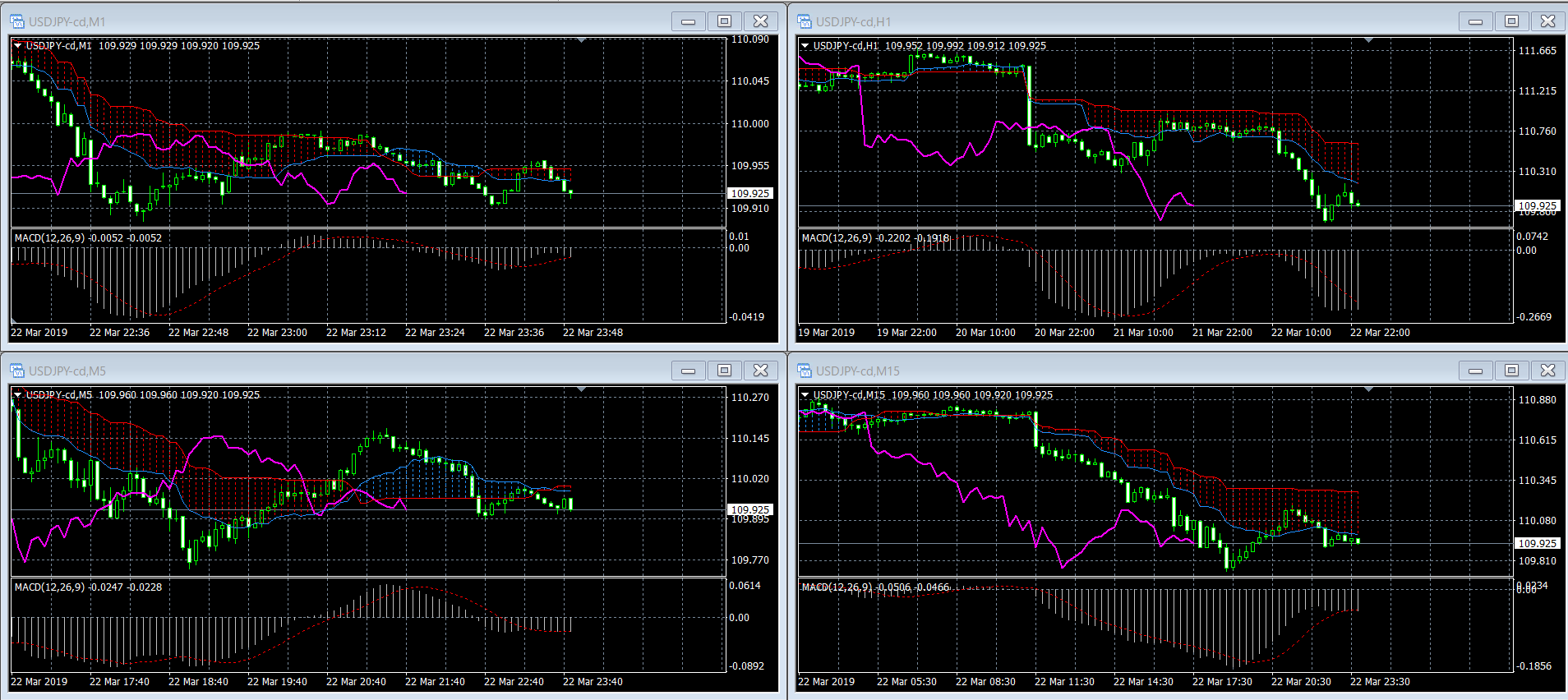Click the USDJPY-cd,M15 window title text
Viewport: 1568px width, 700px height.
pos(858,371)
